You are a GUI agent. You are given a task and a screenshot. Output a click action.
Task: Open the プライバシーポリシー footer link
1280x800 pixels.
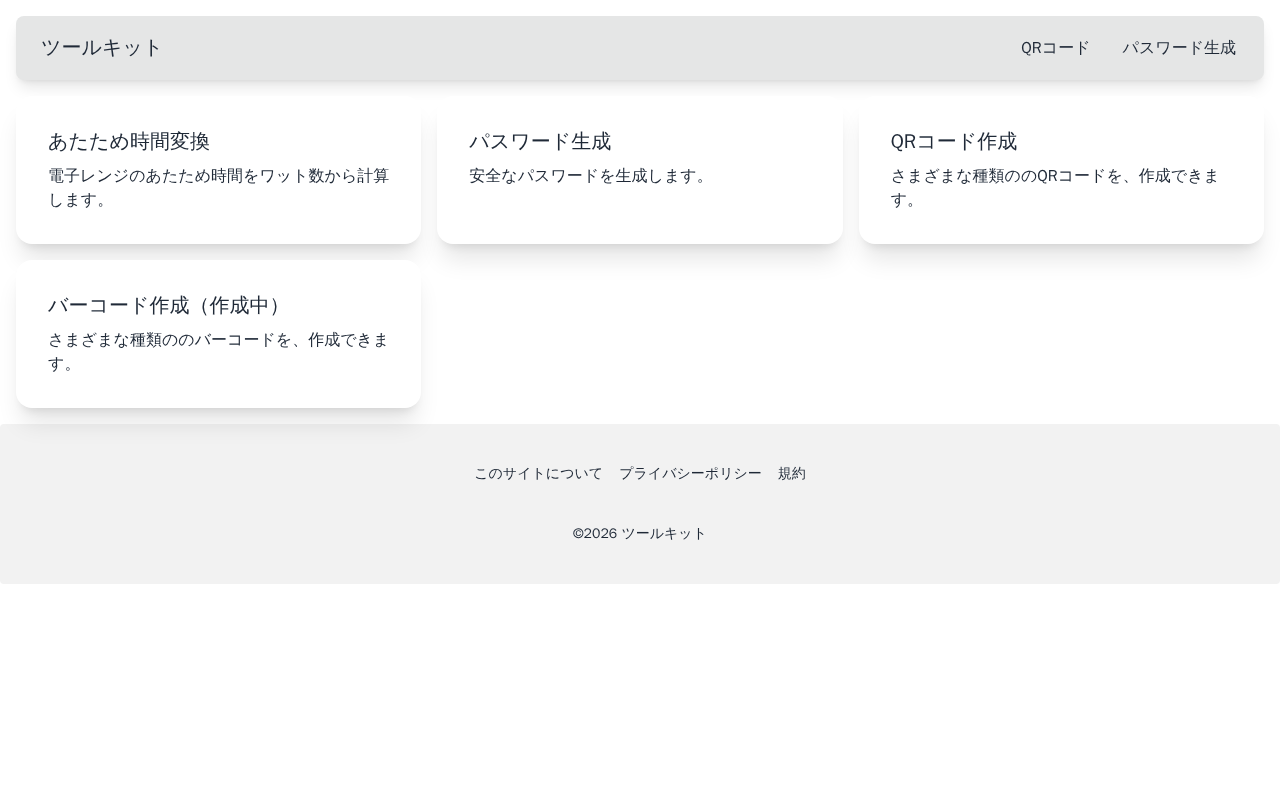690,473
